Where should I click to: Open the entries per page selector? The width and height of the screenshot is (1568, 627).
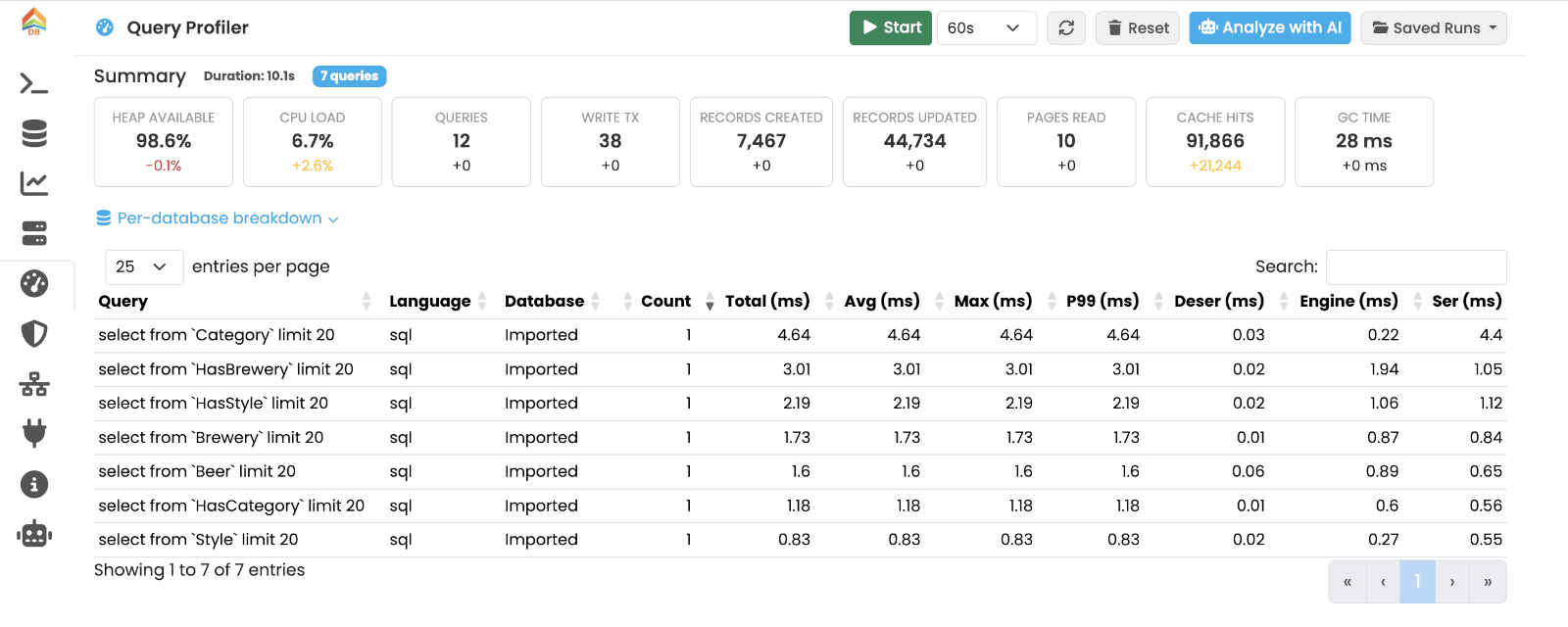[144, 266]
